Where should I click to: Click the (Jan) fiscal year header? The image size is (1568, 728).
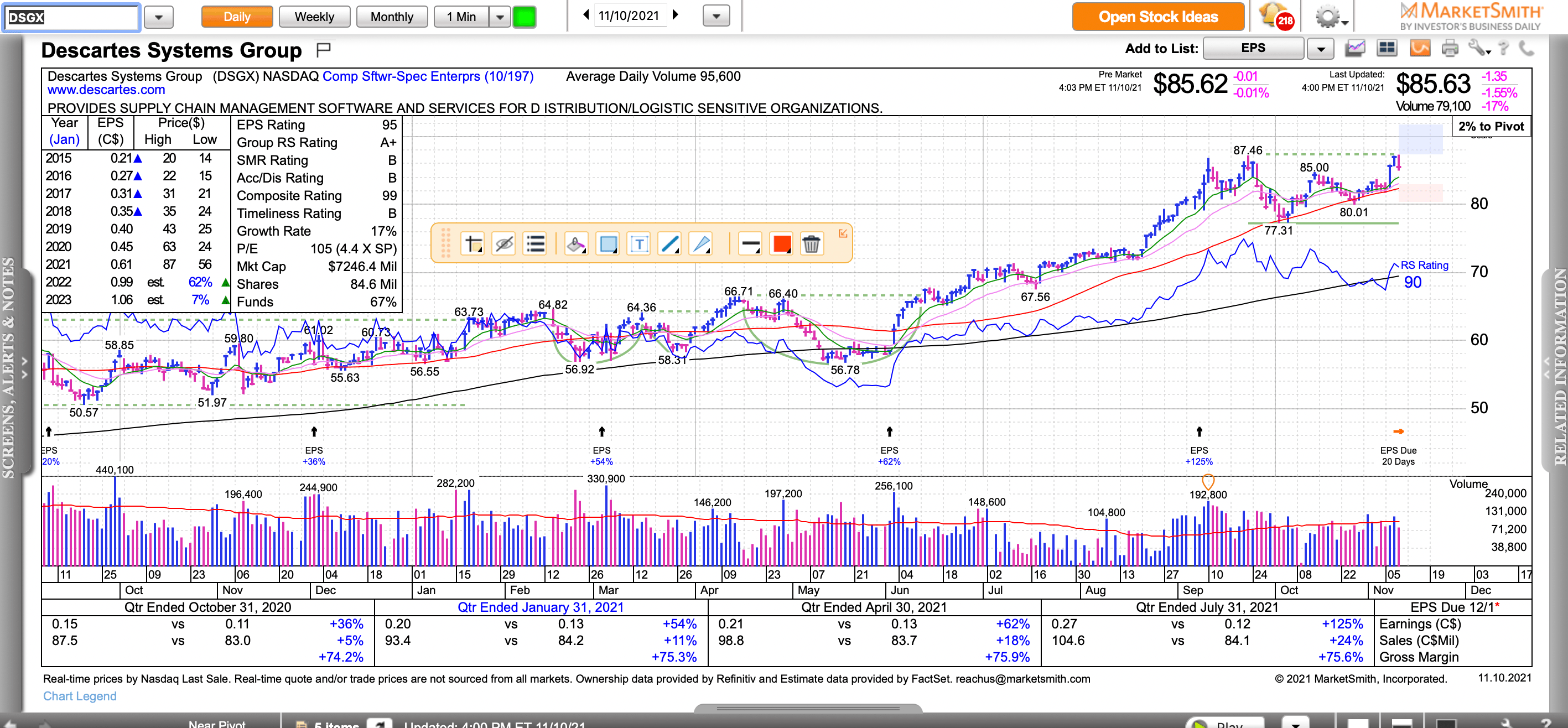(64, 139)
